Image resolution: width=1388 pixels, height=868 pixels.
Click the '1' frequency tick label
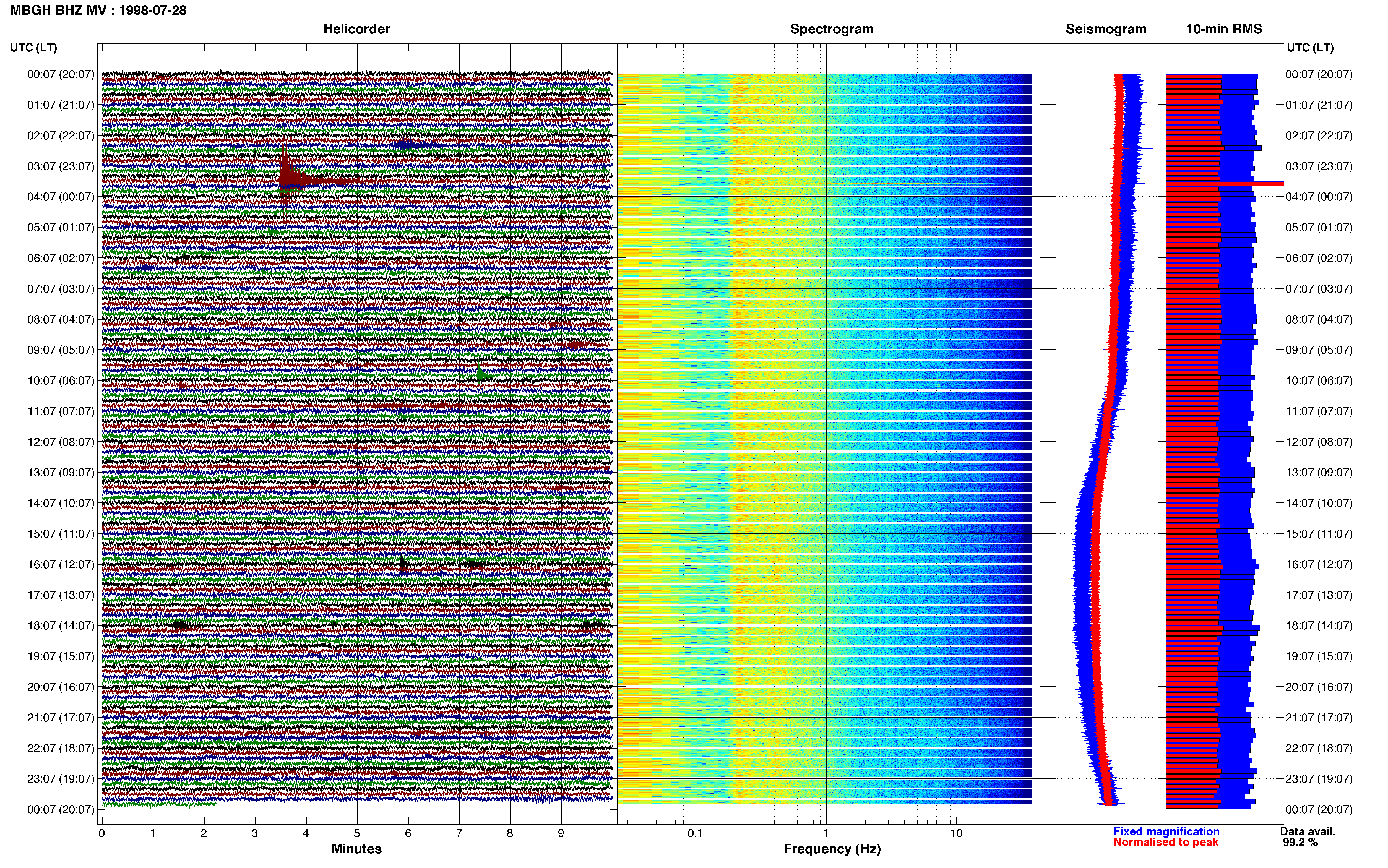click(826, 833)
